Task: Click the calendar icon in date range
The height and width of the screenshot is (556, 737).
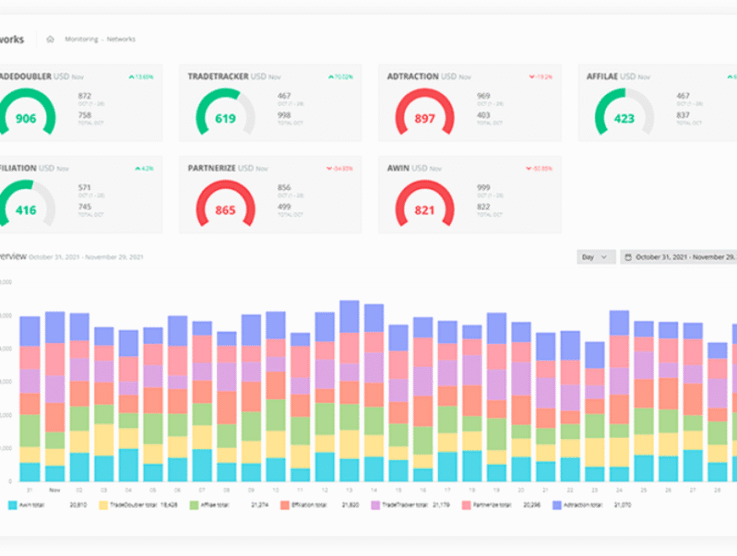Action: [x=628, y=257]
